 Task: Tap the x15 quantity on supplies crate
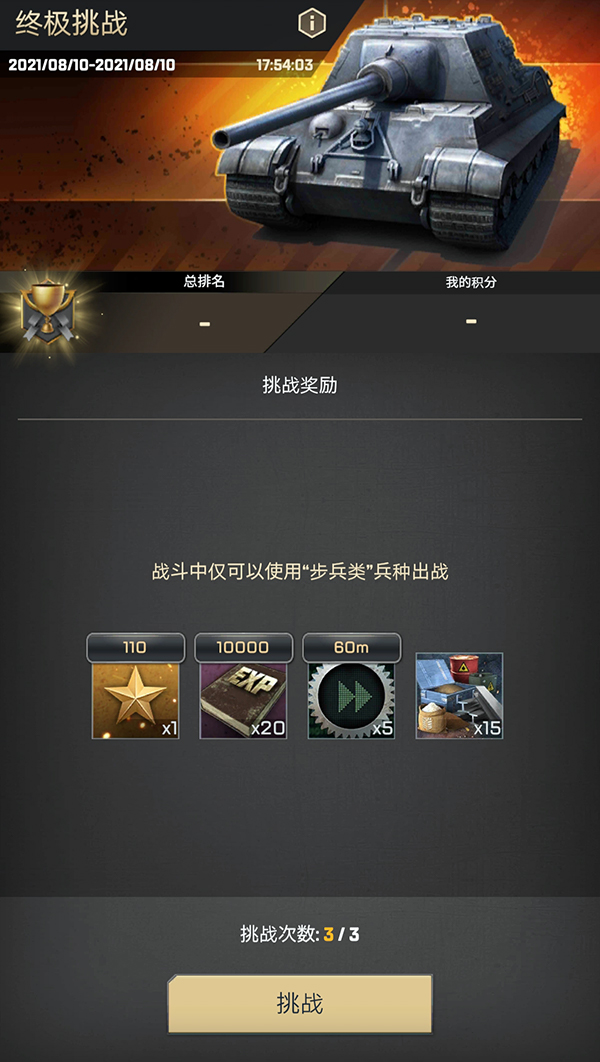point(486,729)
